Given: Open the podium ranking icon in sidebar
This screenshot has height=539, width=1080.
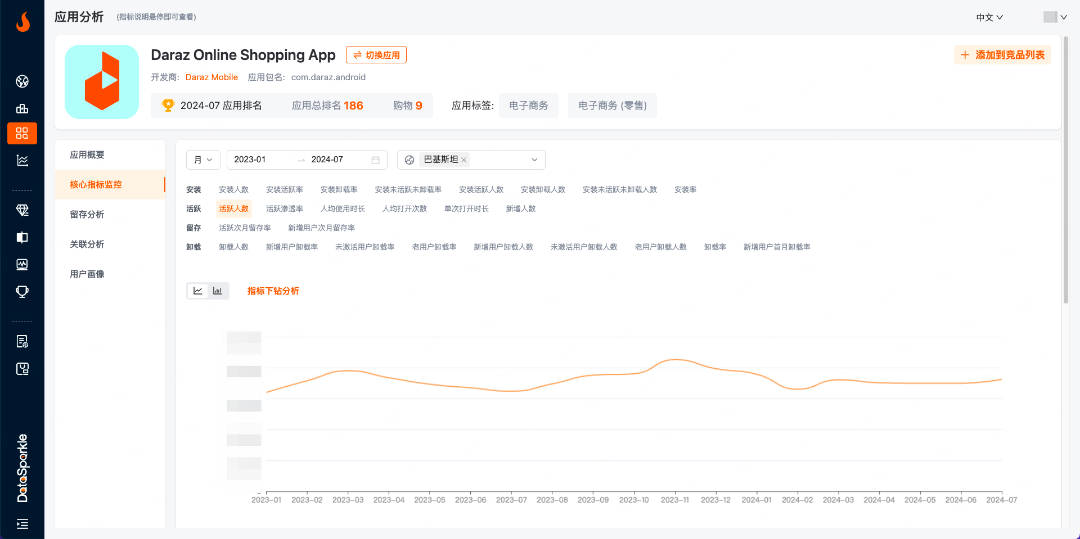Looking at the screenshot, I should click(x=22, y=108).
